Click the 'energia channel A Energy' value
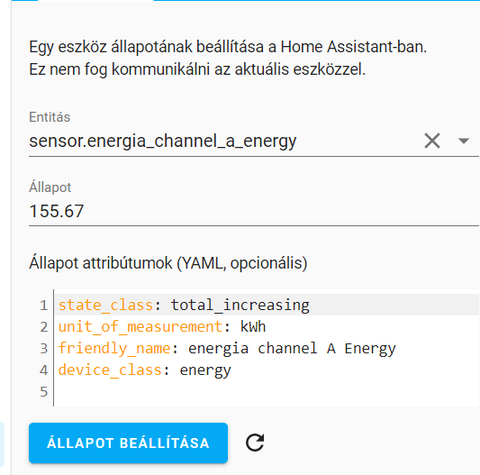 coord(292,348)
